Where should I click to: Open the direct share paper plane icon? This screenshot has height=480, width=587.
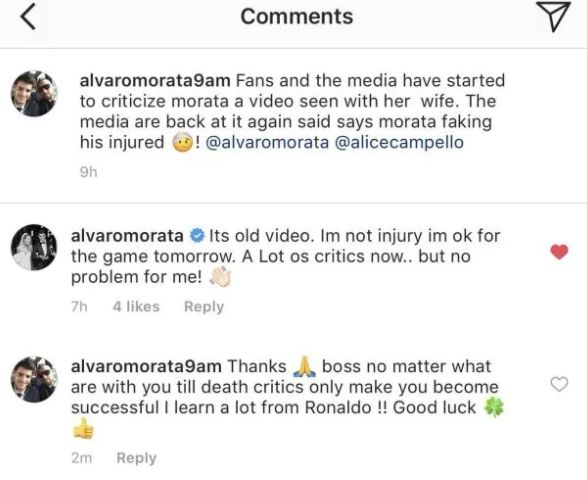point(554,16)
